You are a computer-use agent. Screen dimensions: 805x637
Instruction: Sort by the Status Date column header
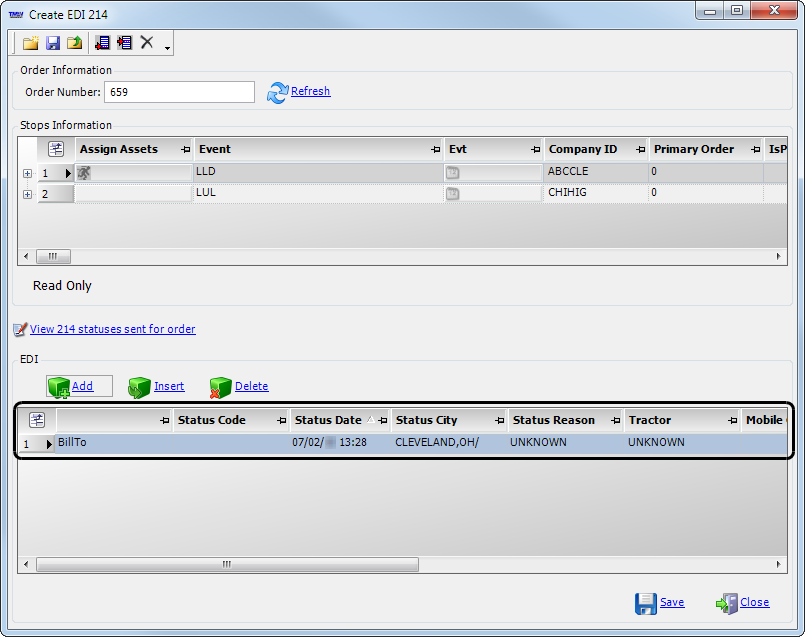click(328, 420)
